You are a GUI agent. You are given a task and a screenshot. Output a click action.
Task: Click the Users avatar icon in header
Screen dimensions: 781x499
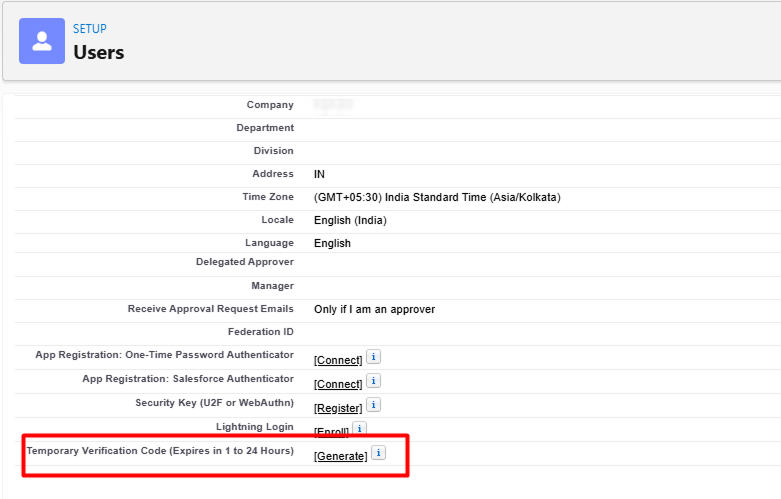(x=42, y=41)
